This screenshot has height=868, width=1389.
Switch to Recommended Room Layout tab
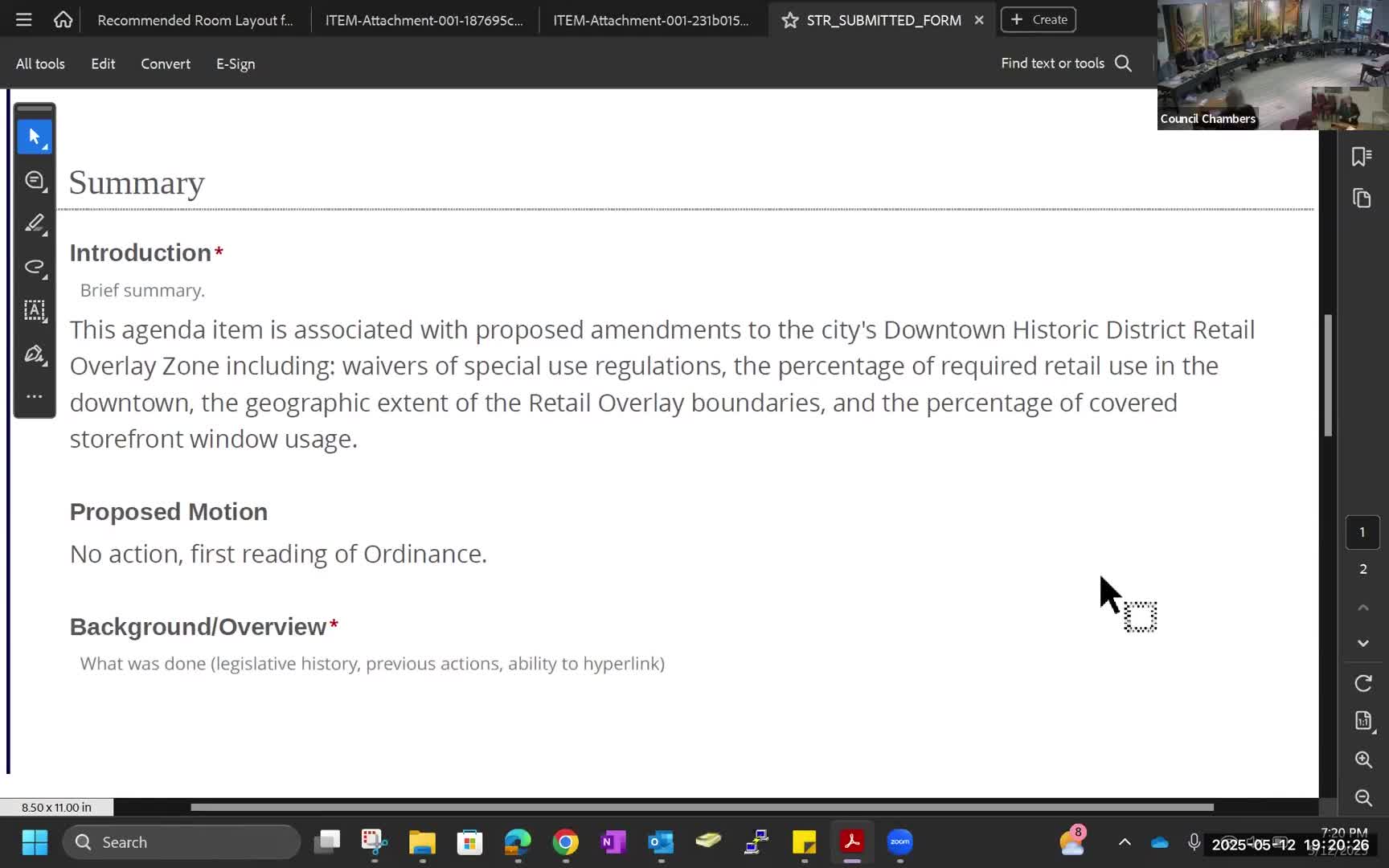point(195,20)
